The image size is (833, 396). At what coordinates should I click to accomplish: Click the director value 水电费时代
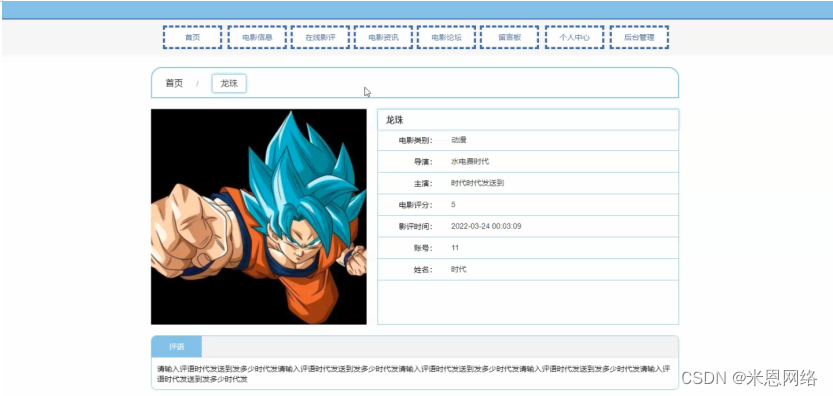(470, 162)
